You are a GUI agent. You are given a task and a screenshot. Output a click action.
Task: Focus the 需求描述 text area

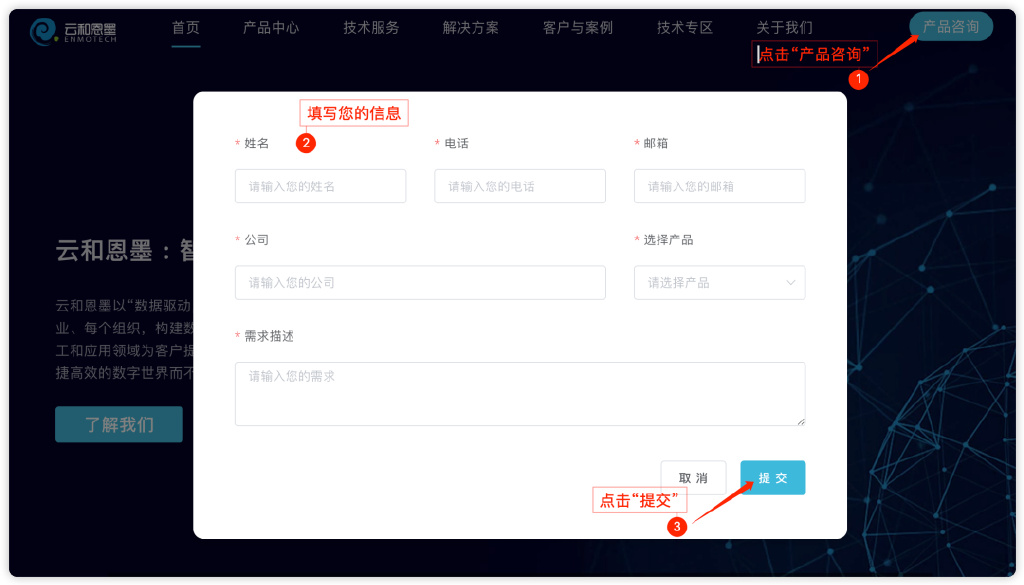[x=520, y=394]
